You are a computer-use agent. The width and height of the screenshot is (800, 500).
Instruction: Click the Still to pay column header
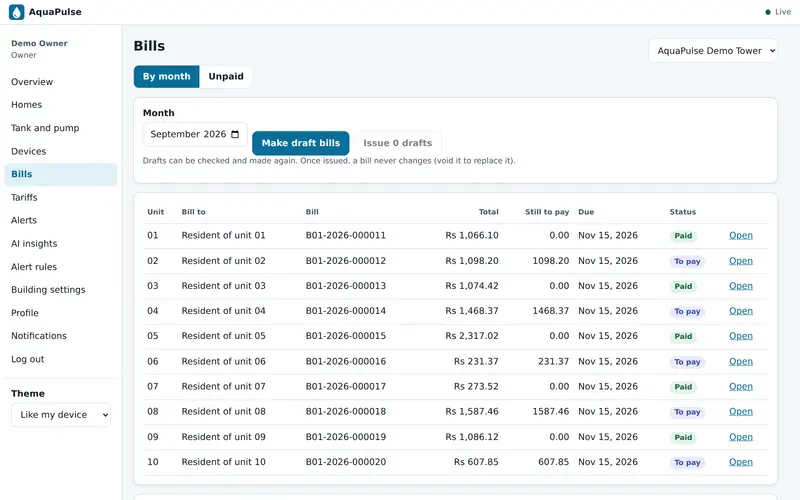(x=547, y=212)
